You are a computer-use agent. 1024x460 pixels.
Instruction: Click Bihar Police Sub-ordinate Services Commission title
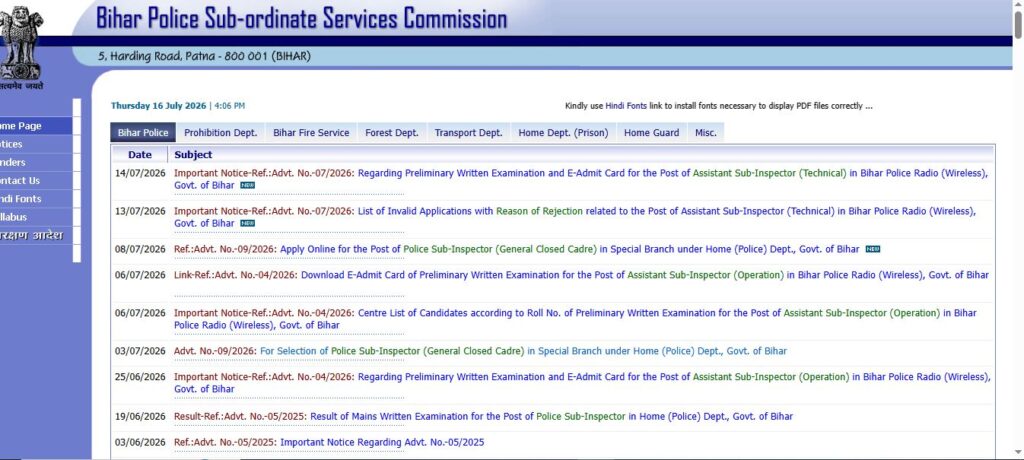(301, 18)
